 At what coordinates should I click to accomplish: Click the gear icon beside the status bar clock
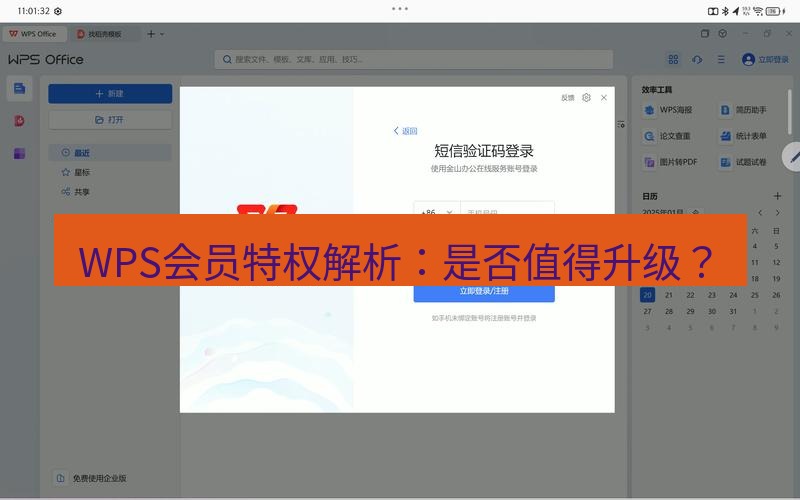(x=58, y=11)
